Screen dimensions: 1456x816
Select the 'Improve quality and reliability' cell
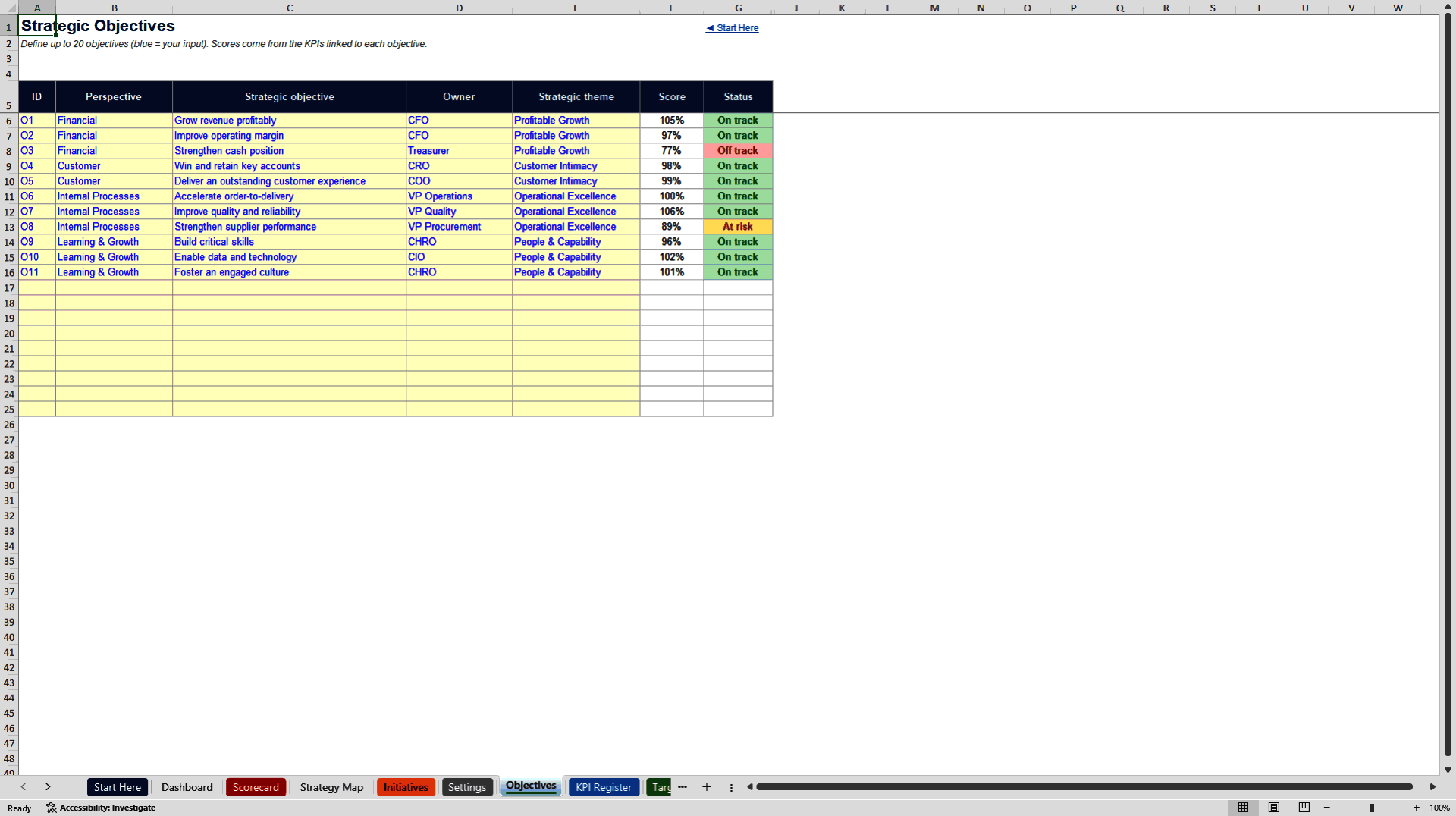(290, 212)
